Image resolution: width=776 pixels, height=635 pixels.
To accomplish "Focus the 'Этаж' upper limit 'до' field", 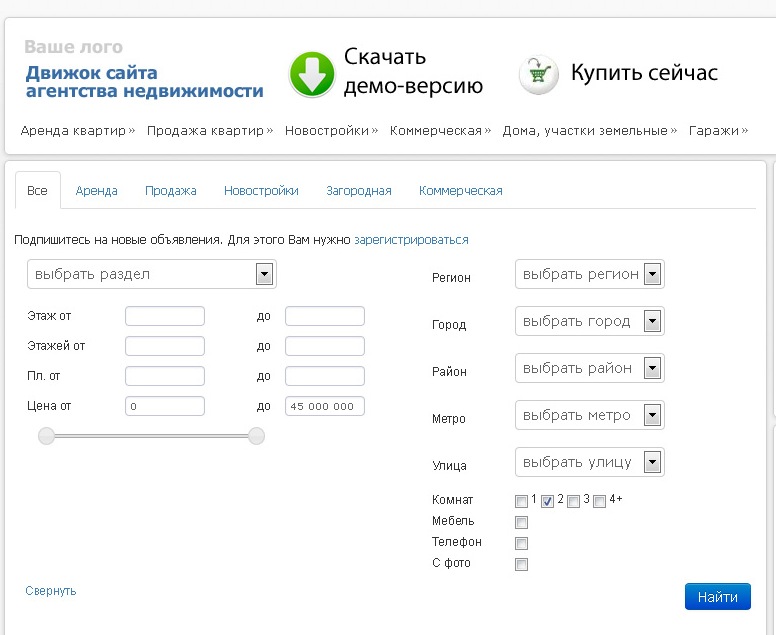I will pos(325,316).
